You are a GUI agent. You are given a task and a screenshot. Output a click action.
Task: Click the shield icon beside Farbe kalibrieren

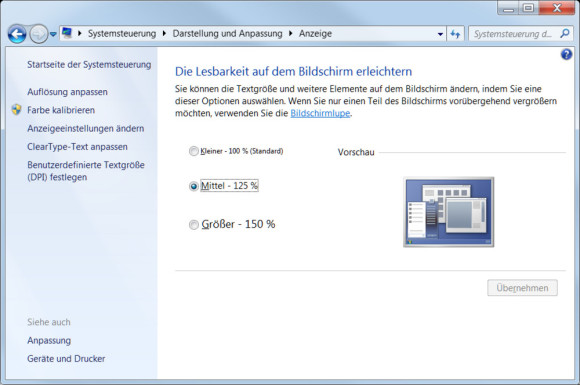pos(16,110)
